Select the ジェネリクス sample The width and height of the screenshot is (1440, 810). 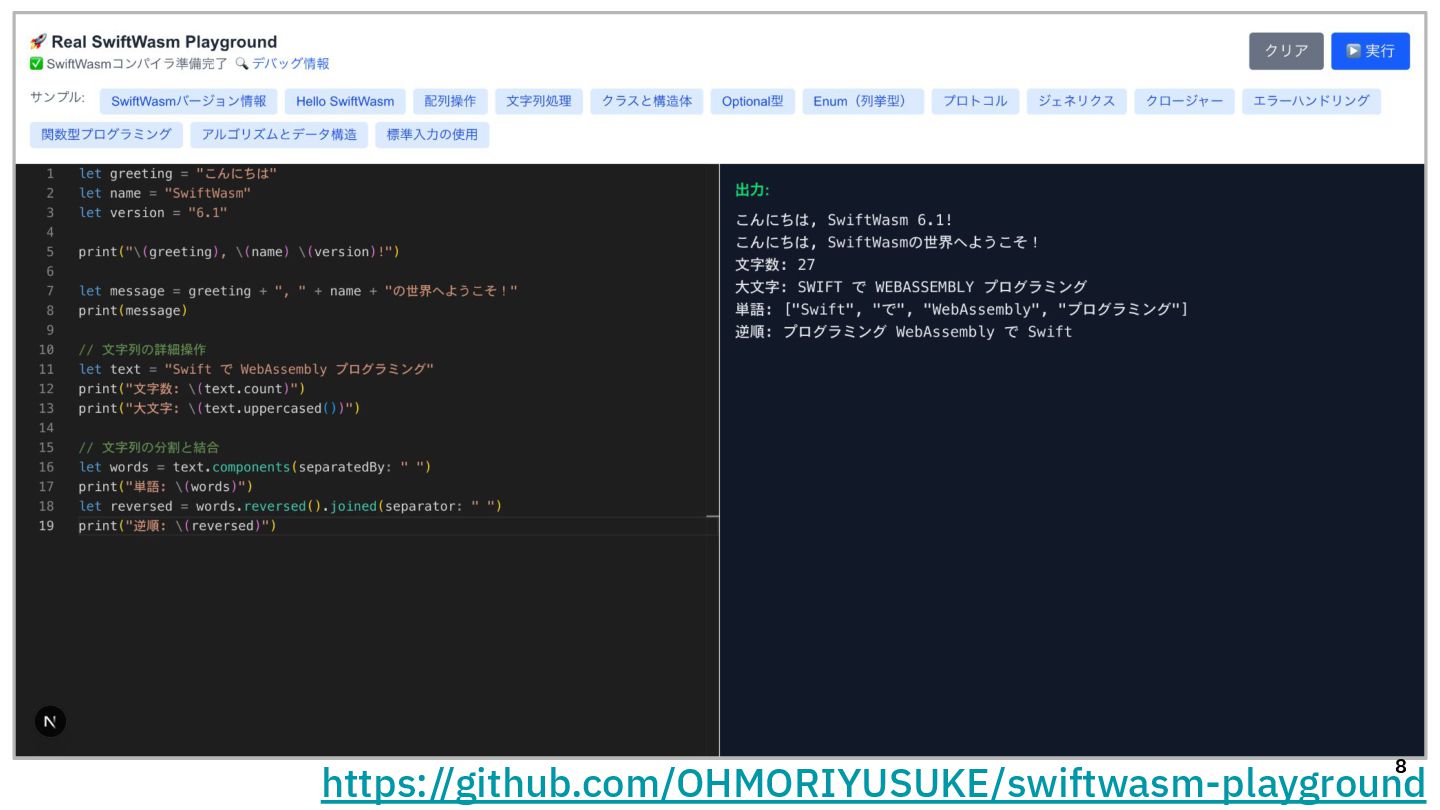[x=1077, y=101]
